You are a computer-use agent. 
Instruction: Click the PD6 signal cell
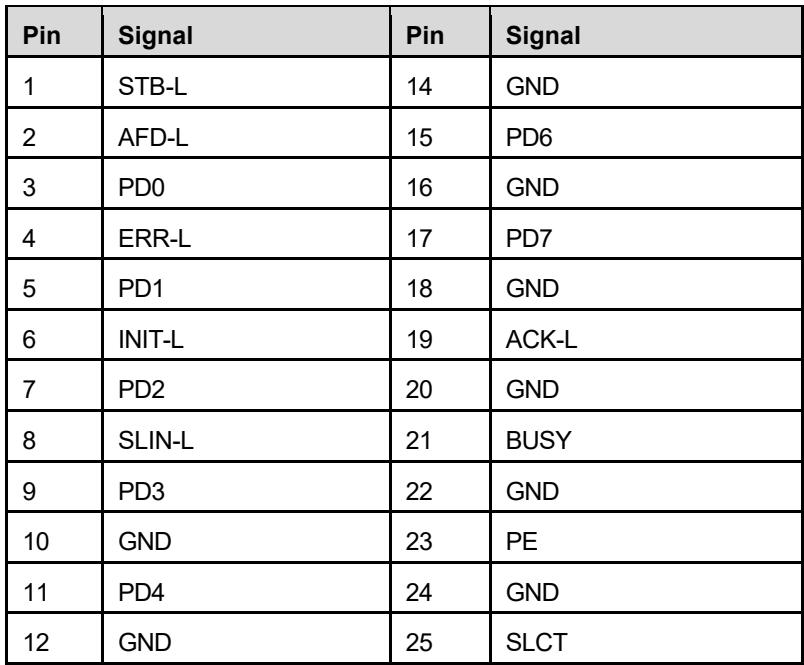click(x=646, y=133)
